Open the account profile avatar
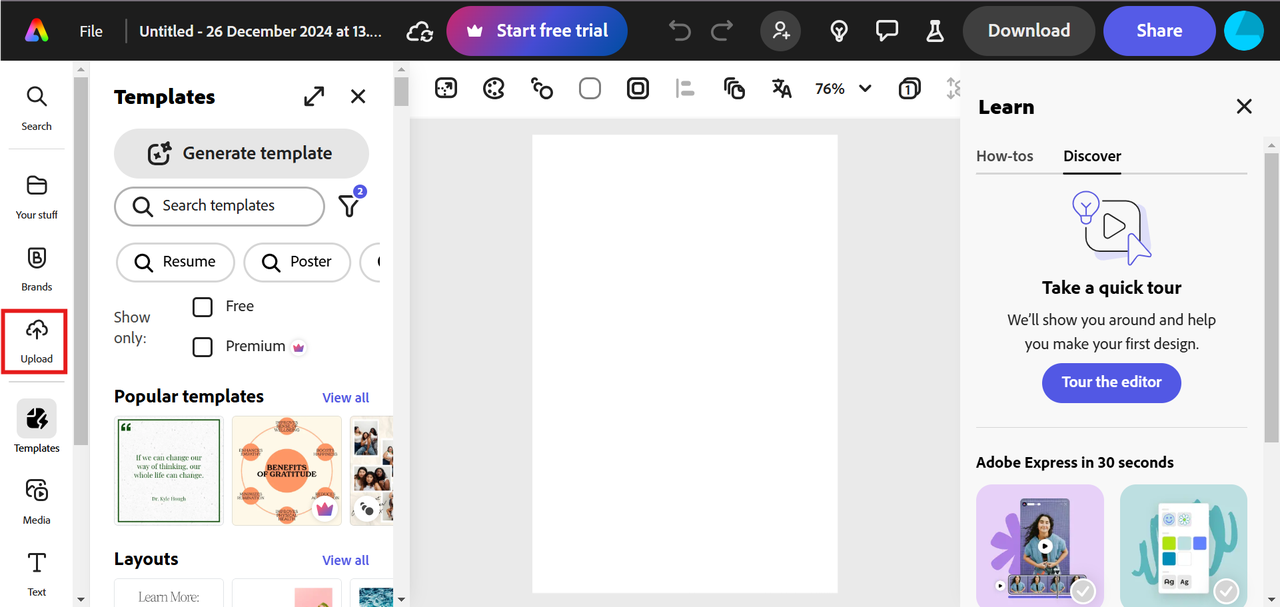 click(x=1244, y=31)
